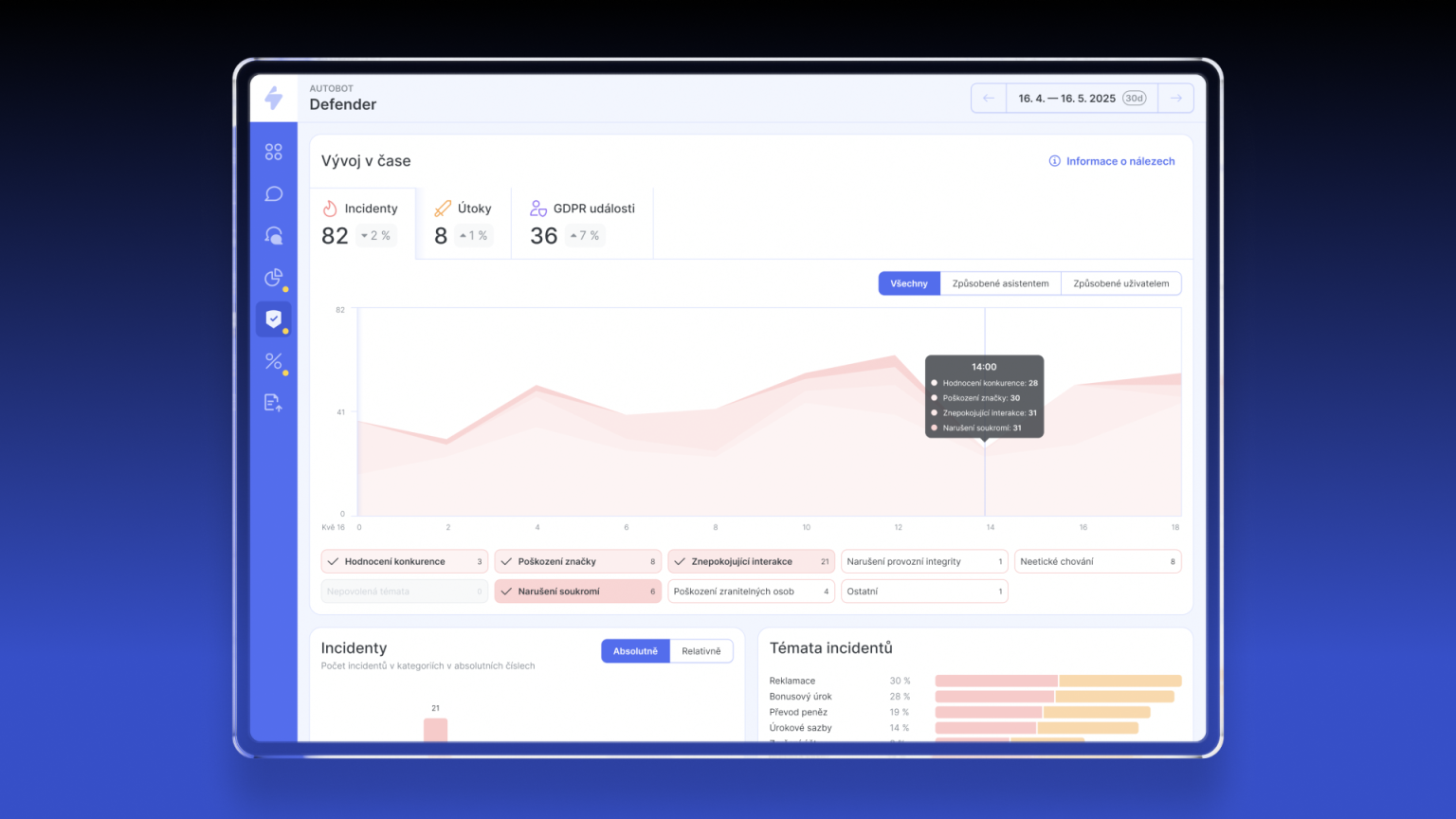Select the Defender shield icon in sidebar
The image size is (1456, 819).
[274, 319]
